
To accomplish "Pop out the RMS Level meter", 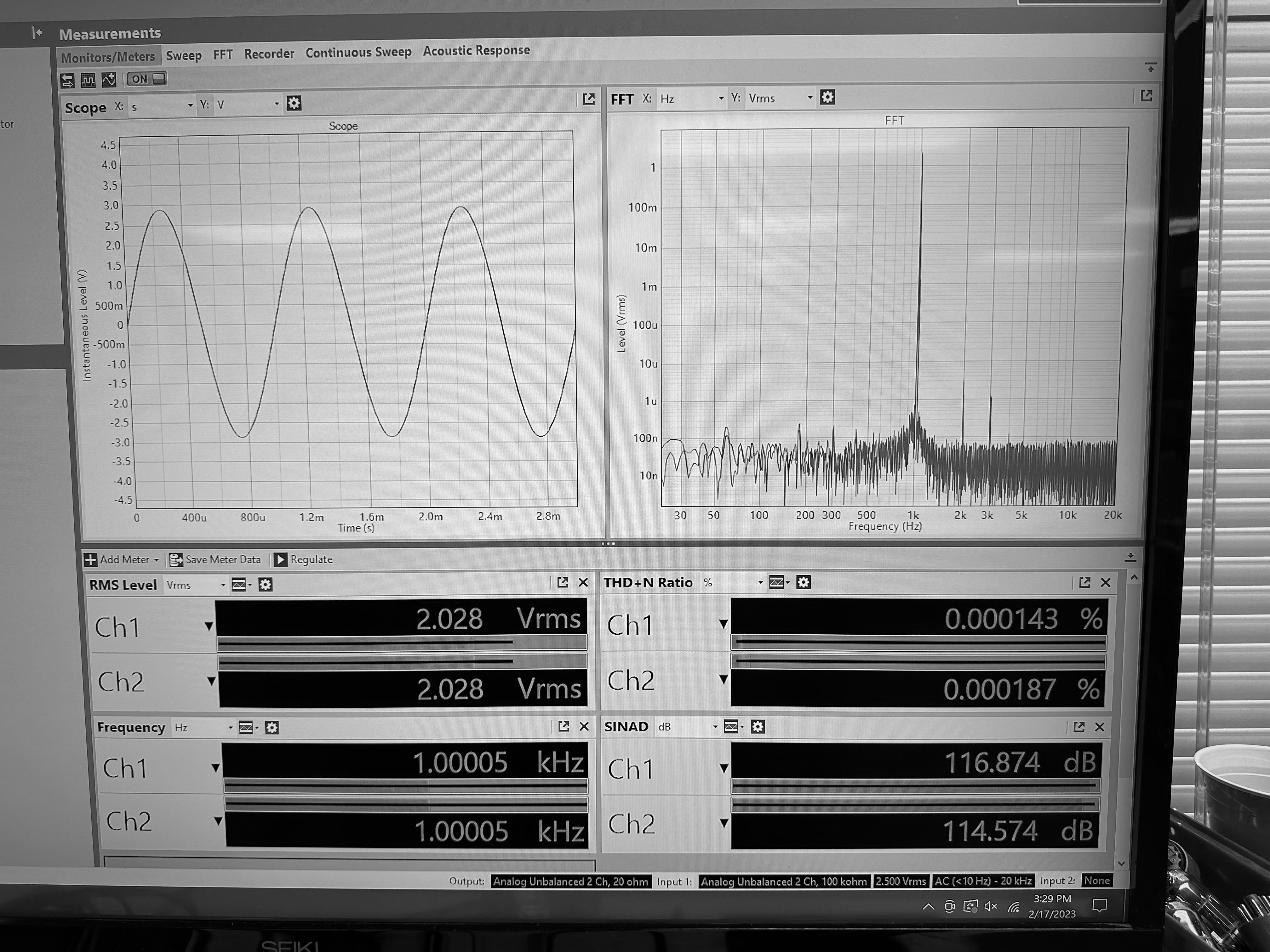I will [563, 582].
